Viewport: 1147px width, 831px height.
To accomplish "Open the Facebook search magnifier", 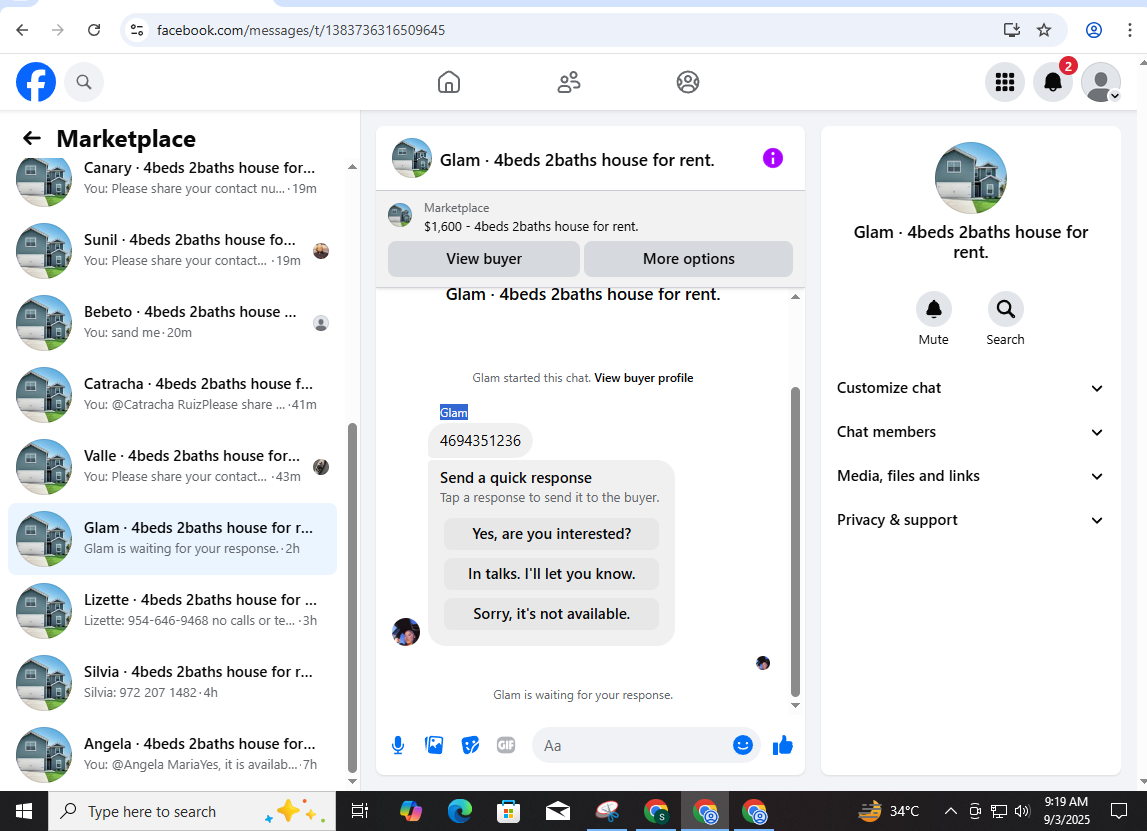I will (x=84, y=82).
